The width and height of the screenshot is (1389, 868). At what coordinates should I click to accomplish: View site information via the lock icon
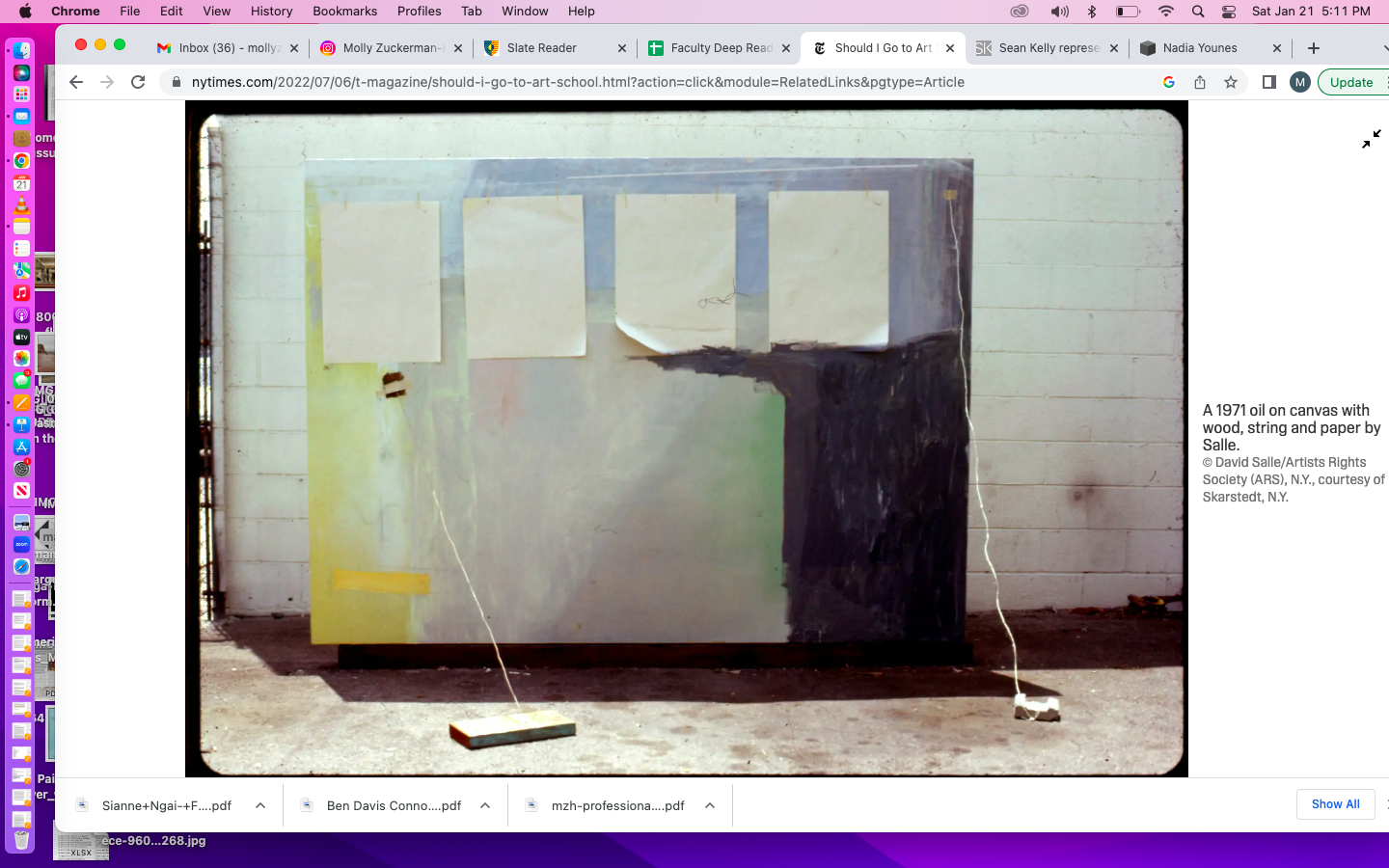pyautogui.click(x=176, y=82)
